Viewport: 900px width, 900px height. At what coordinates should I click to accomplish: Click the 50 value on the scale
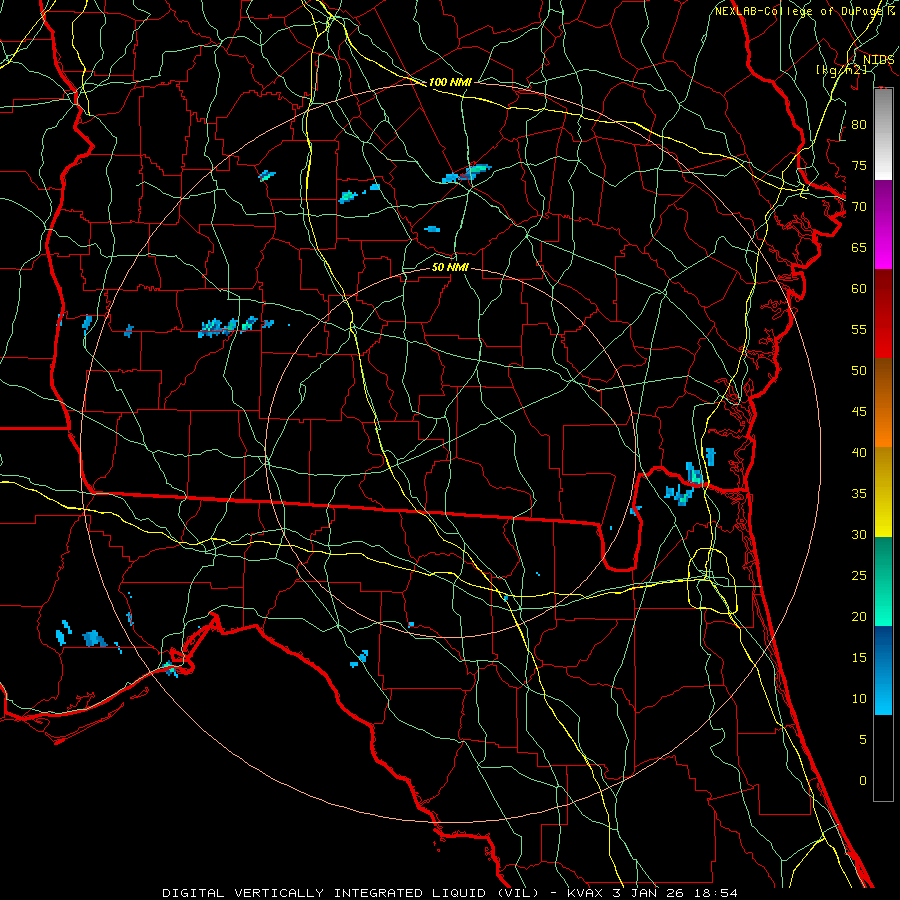(859, 370)
